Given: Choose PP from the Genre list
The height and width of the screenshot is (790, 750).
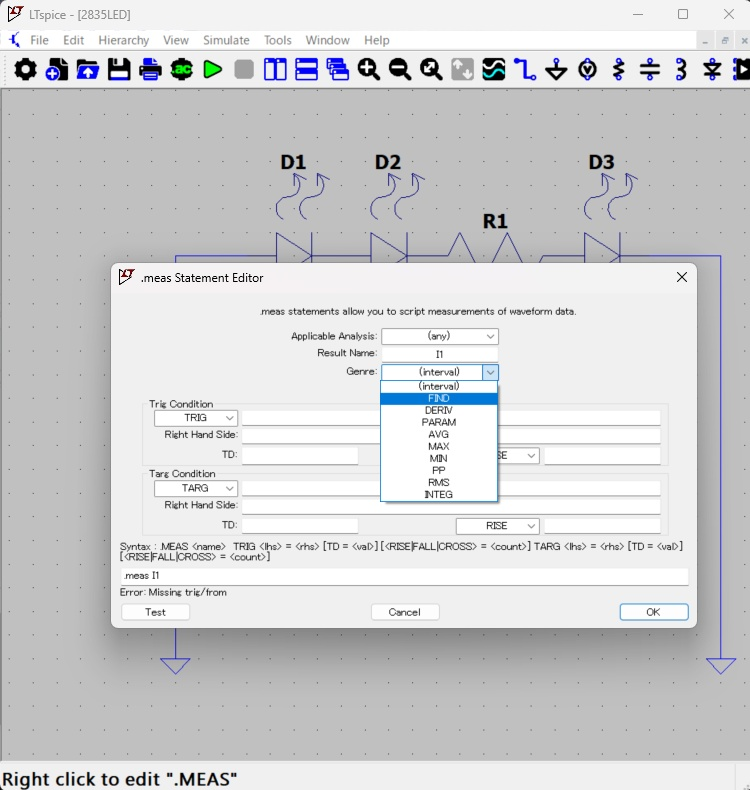Looking at the screenshot, I should click(x=439, y=471).
